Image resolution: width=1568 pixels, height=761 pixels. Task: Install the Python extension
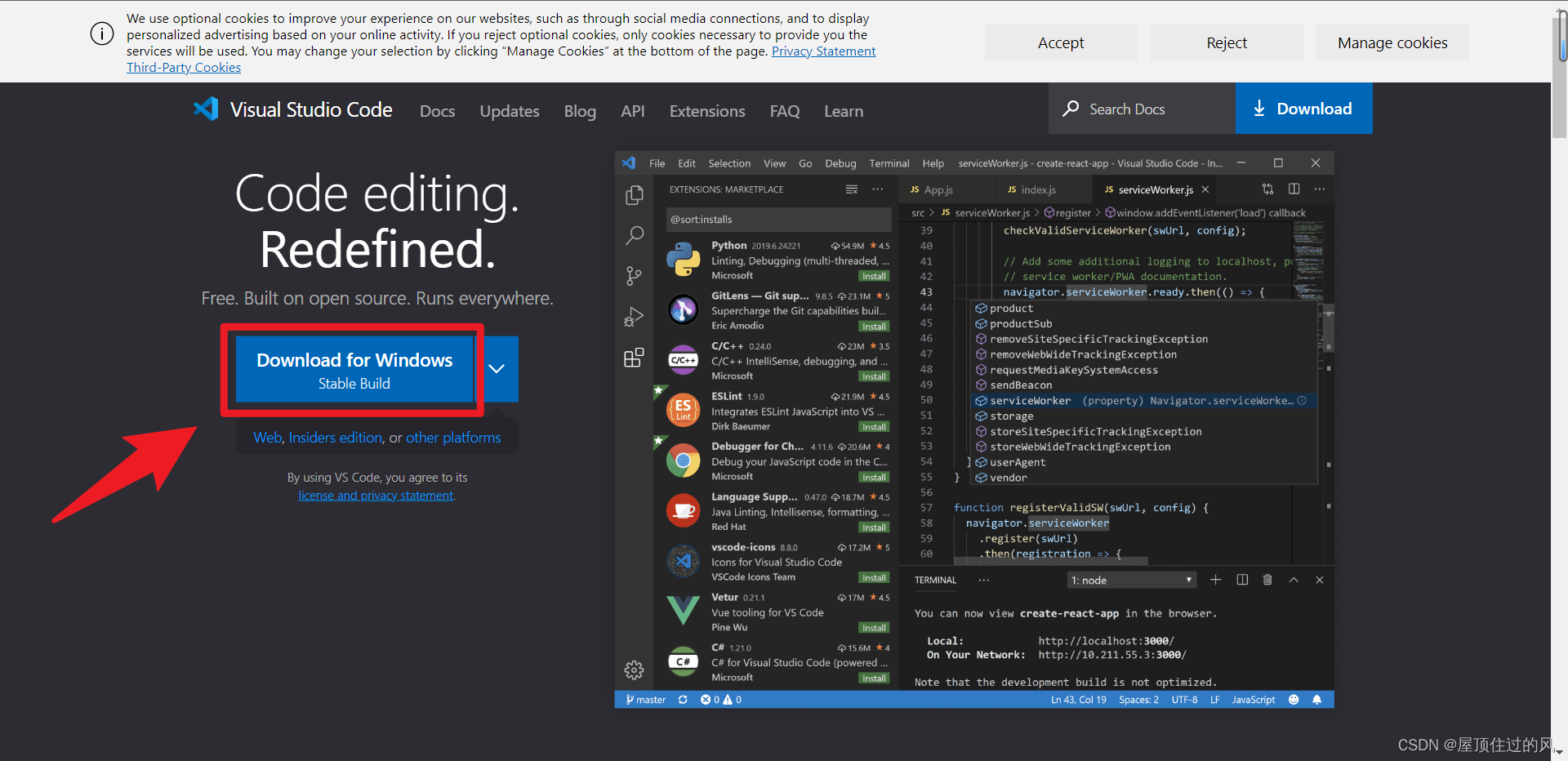point(874,276)
